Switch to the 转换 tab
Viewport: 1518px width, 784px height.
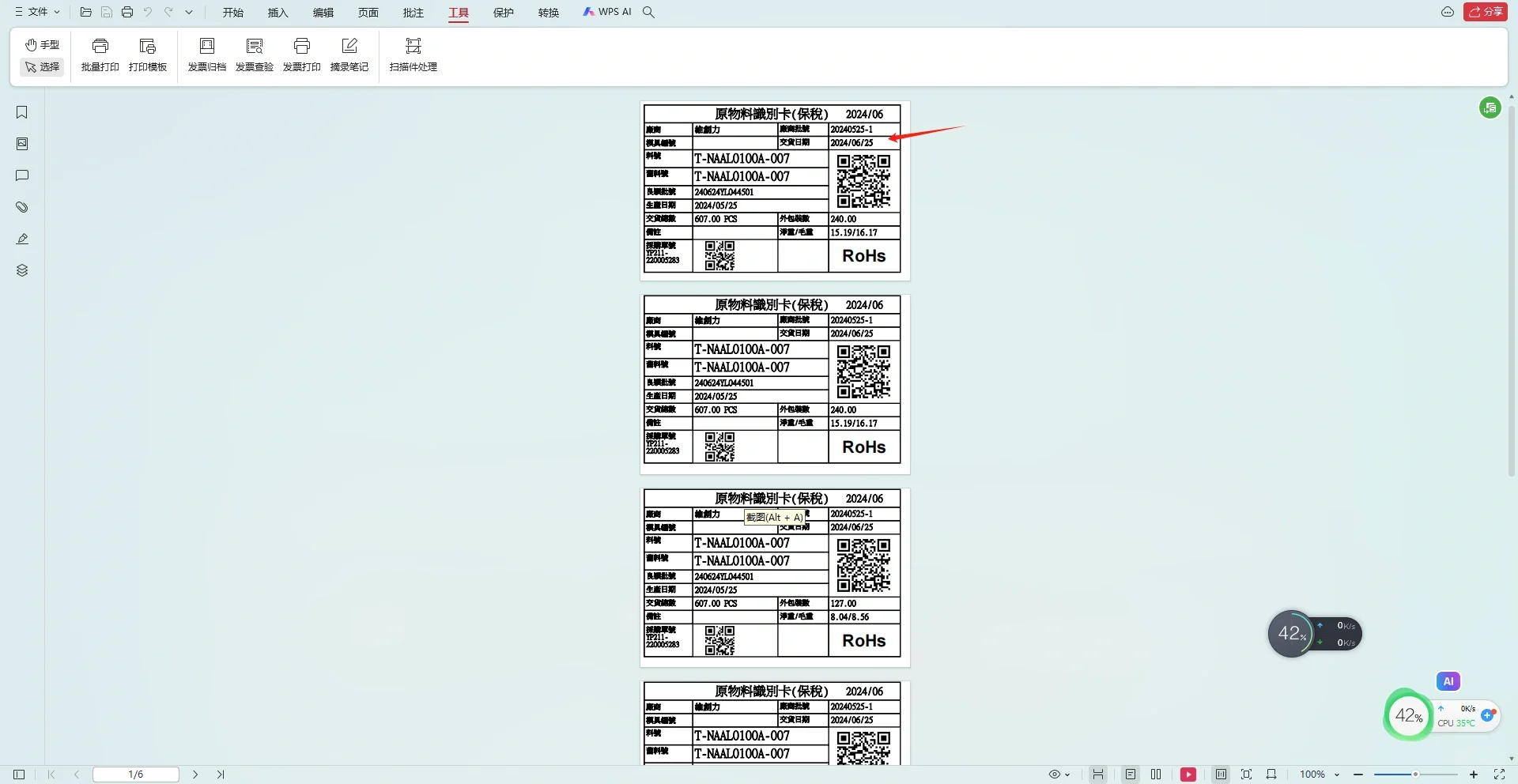549,13
